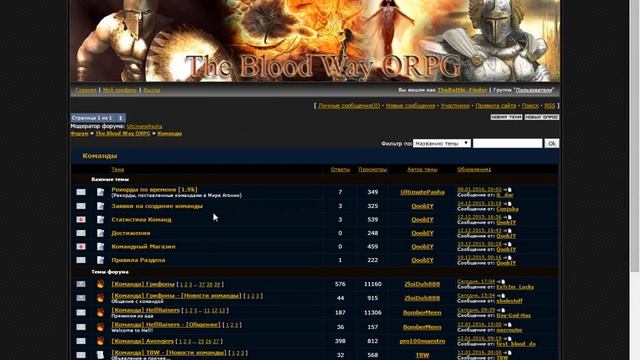Sort topics by the Обновления column
The image size is (640, 360).
pos(473,169)
